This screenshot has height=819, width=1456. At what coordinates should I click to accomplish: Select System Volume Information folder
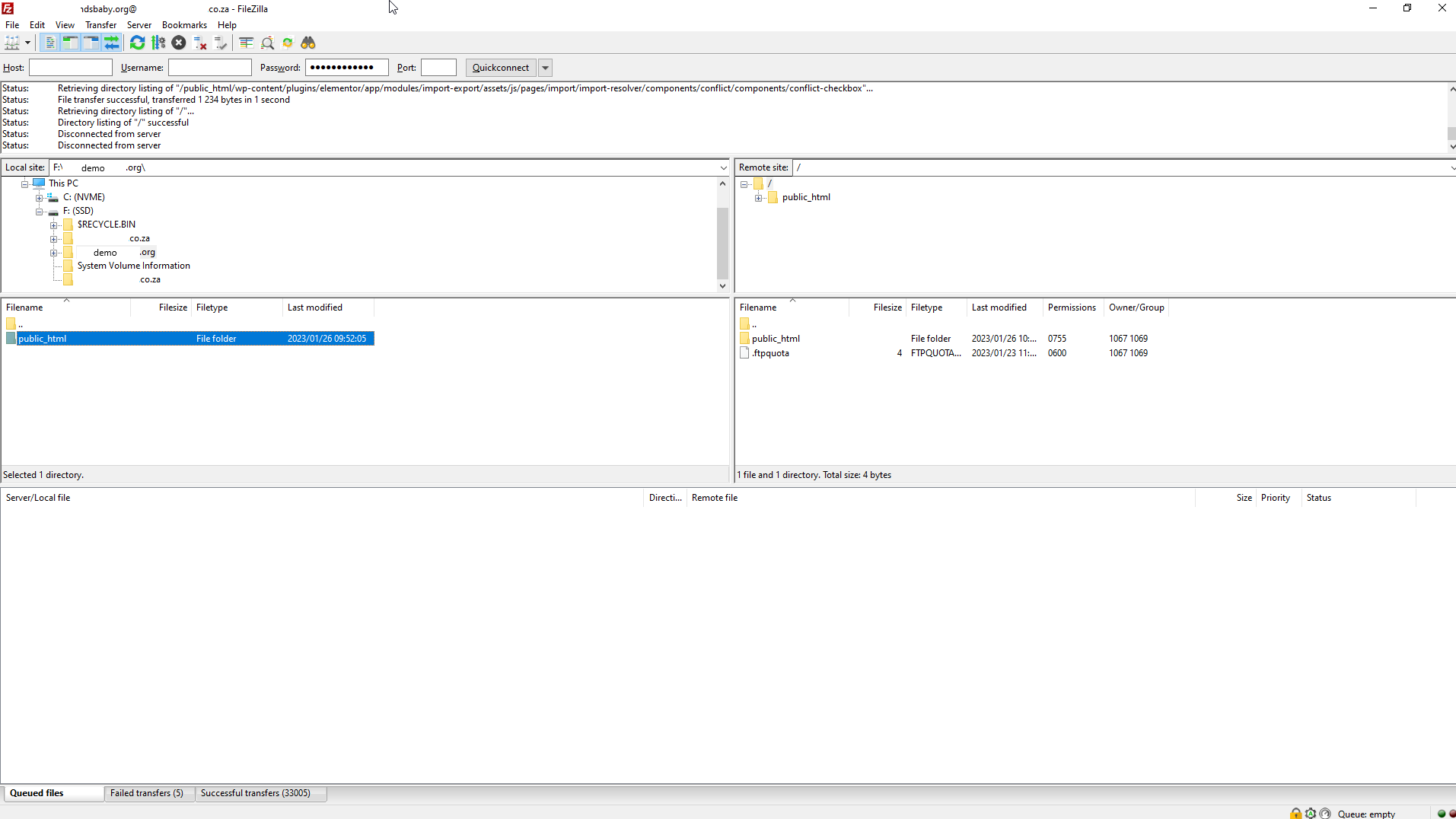pos(133,266)
